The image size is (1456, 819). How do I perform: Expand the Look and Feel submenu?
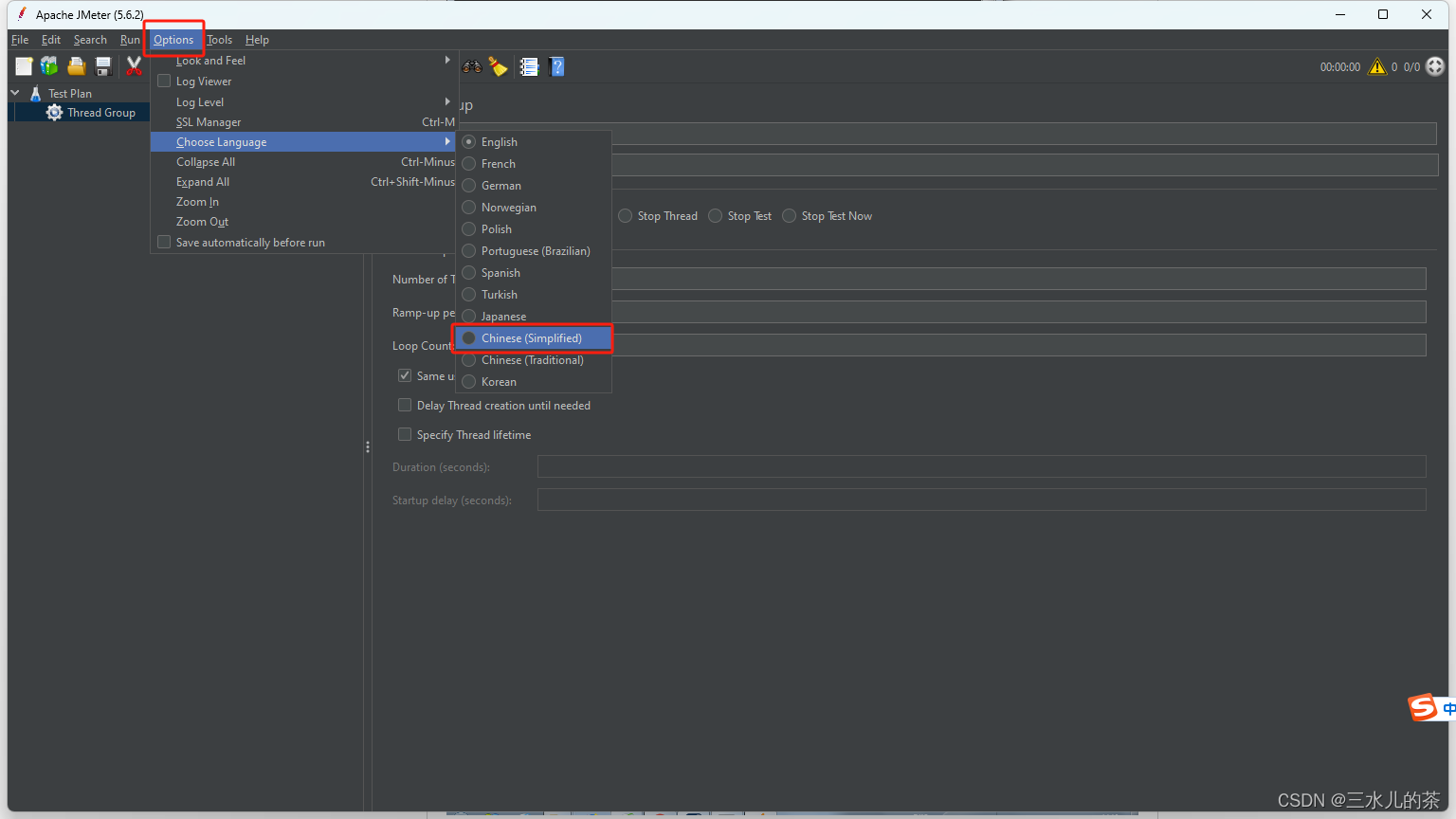tap(210, 60)
